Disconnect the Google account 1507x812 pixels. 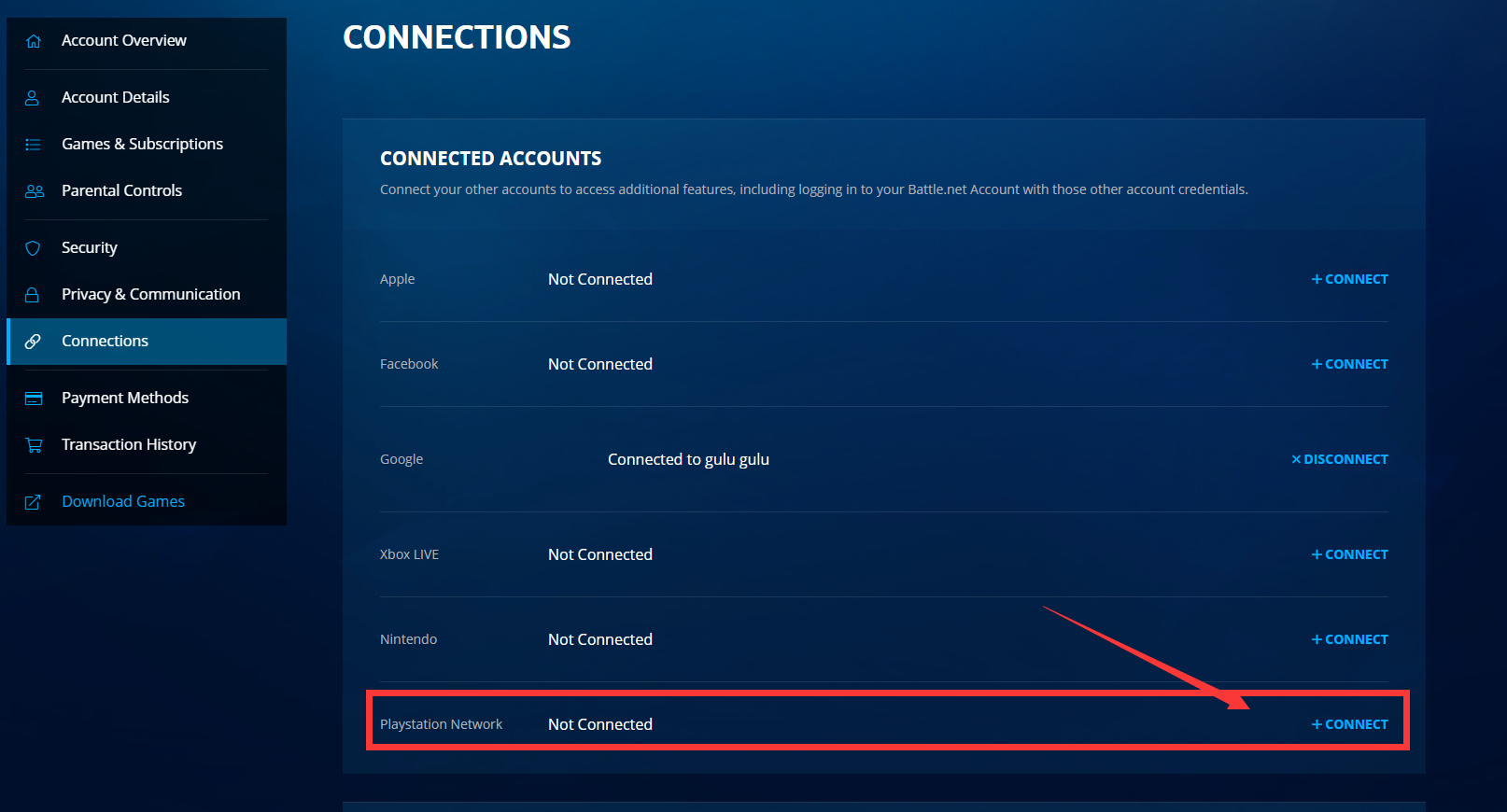point(1339,459)
